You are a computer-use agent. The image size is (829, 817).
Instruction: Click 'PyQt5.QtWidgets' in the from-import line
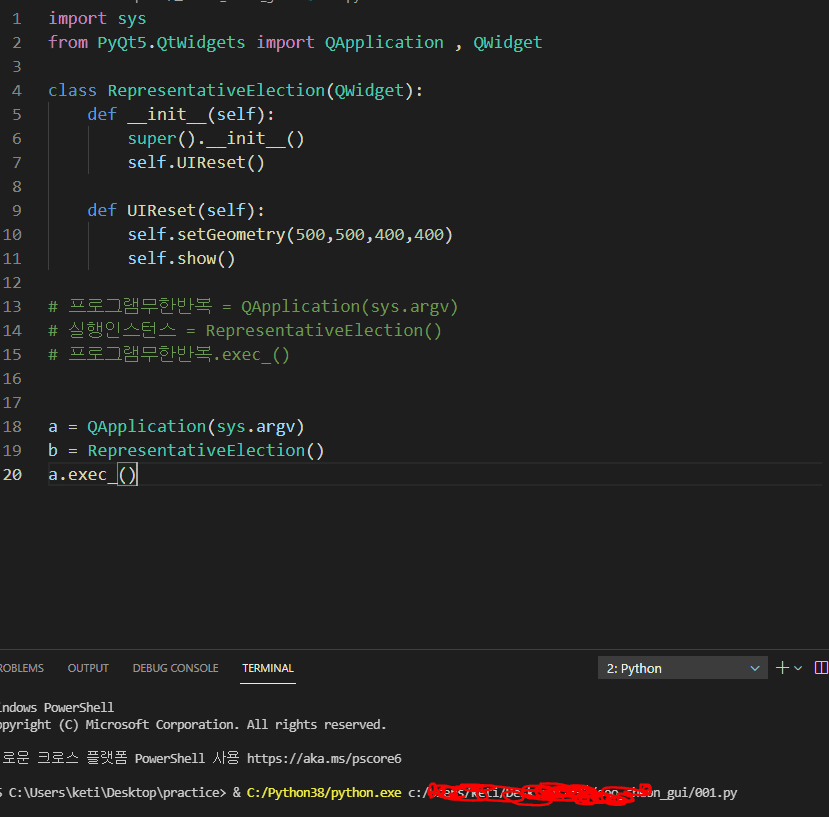click(x=171, y=42)
